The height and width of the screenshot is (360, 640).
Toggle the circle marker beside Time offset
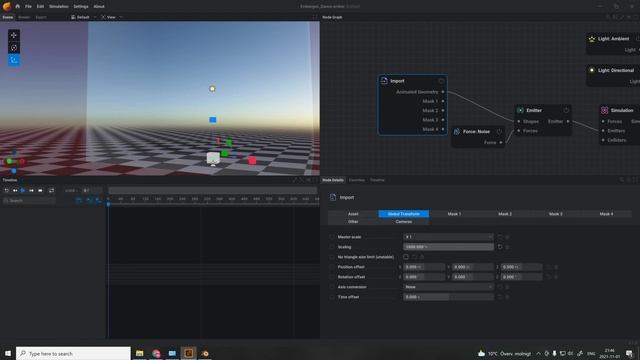click(331, 297)
